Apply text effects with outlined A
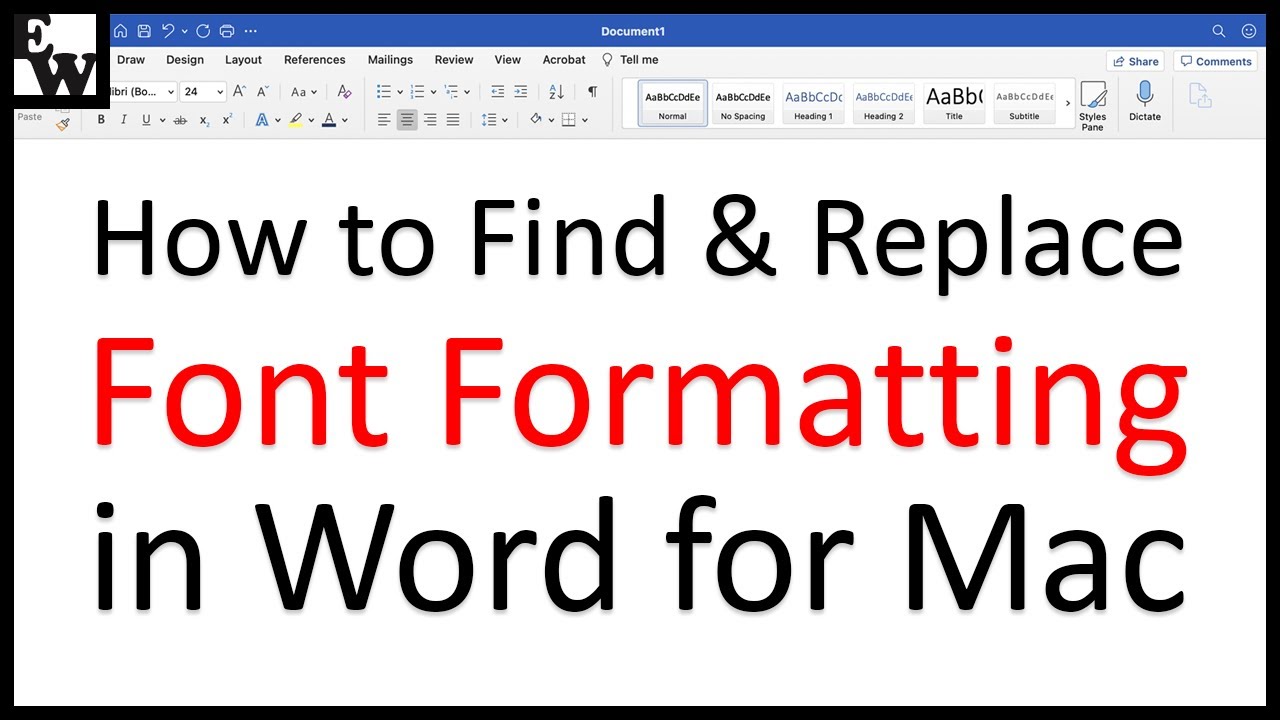The width and height of the screenshot is (1280, 720). tap(262, 120)
